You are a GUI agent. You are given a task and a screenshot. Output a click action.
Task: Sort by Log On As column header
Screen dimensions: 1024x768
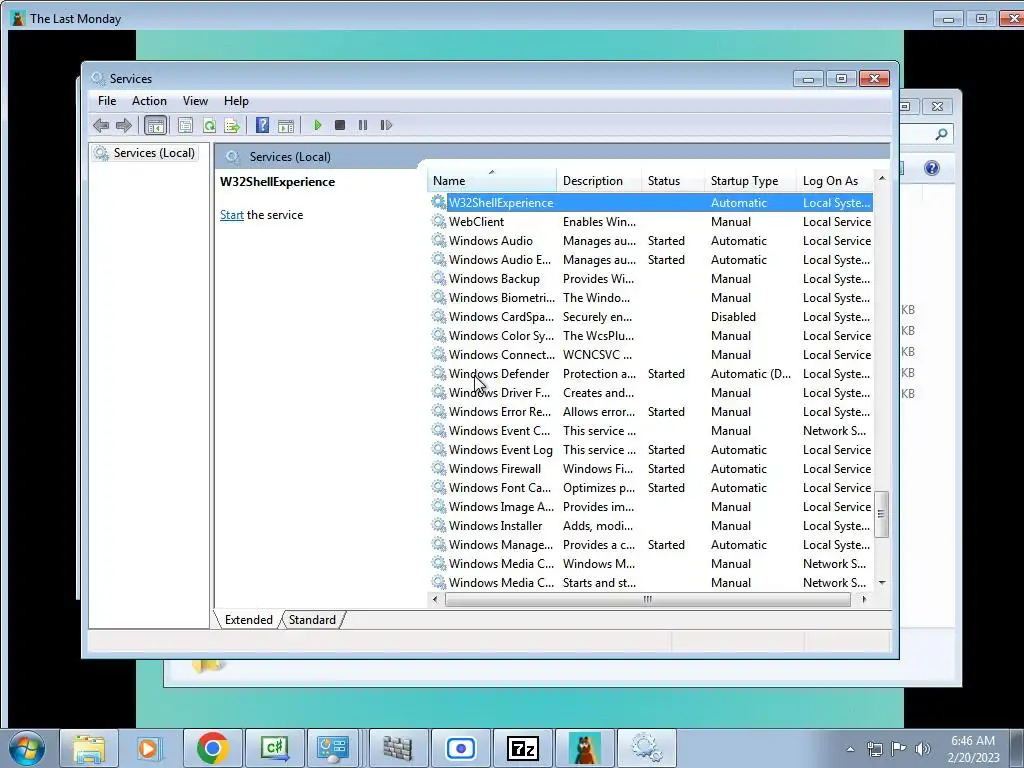point(835,181)
